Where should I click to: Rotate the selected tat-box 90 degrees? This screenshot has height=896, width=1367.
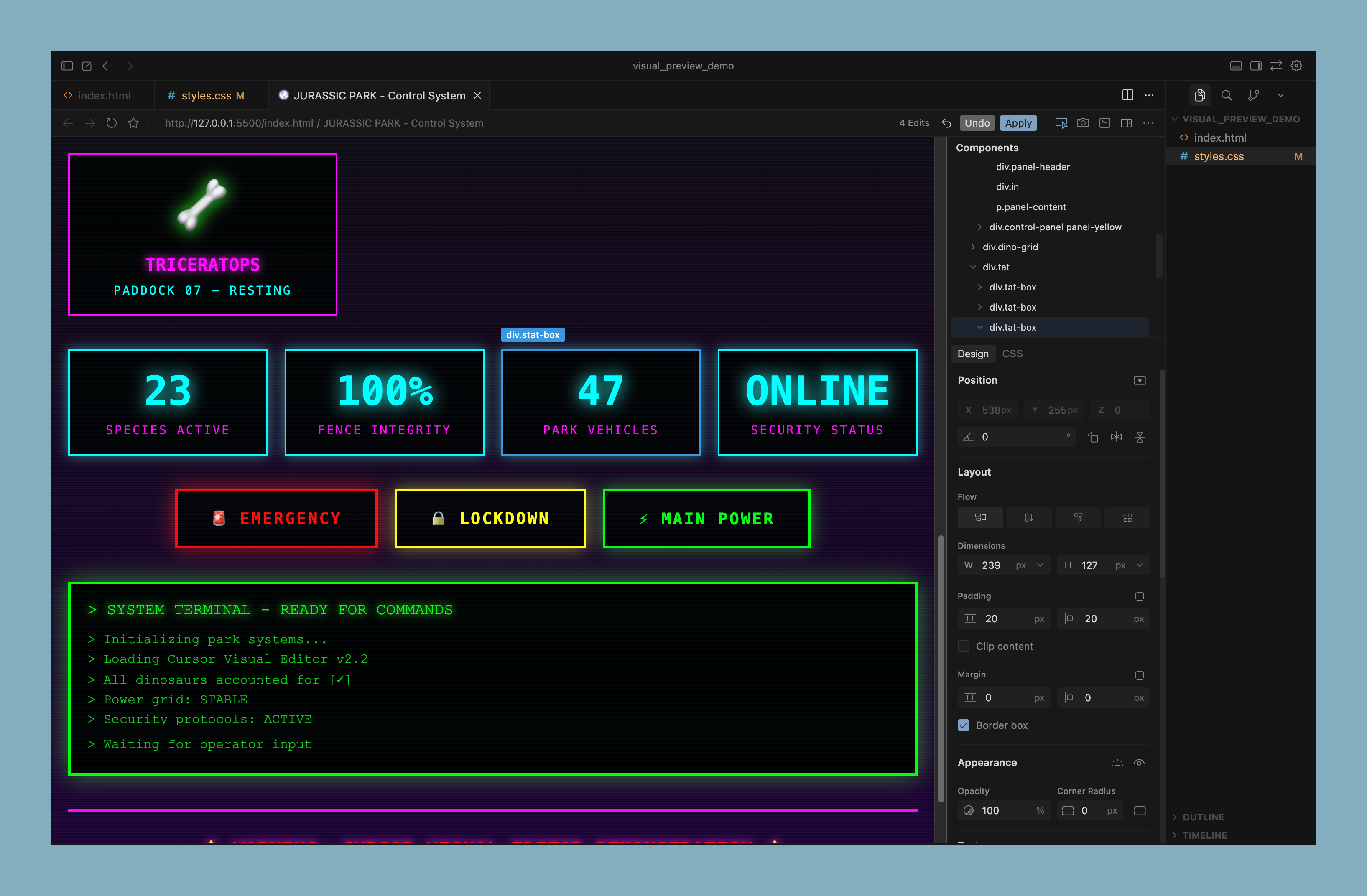point(1093,437)
